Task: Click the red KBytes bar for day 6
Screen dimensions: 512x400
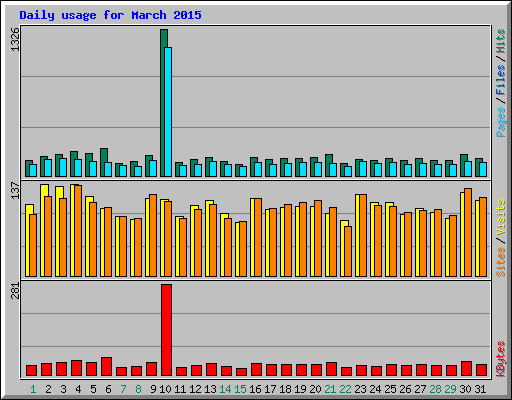Action: tap(107, 367)
